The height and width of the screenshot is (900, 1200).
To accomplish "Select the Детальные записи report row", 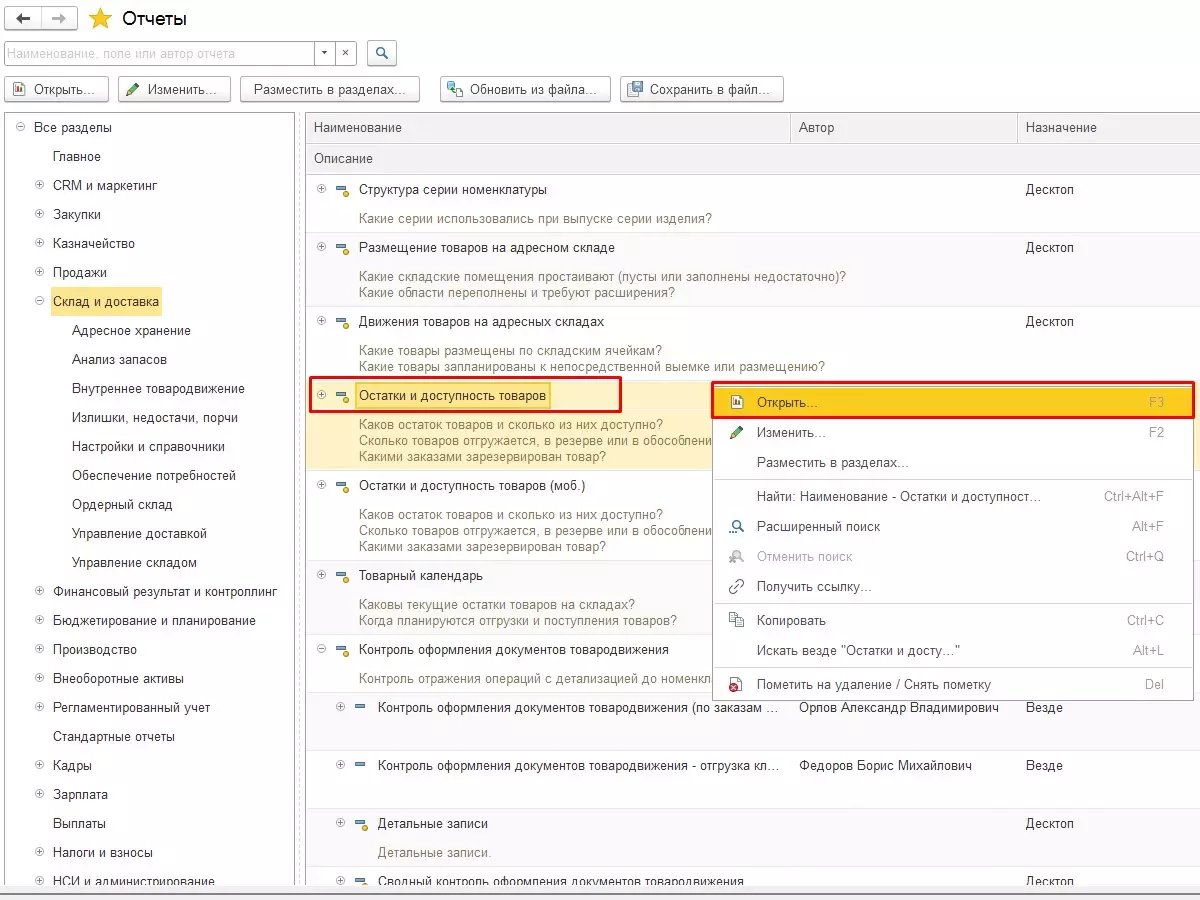I will coord(432,823).
